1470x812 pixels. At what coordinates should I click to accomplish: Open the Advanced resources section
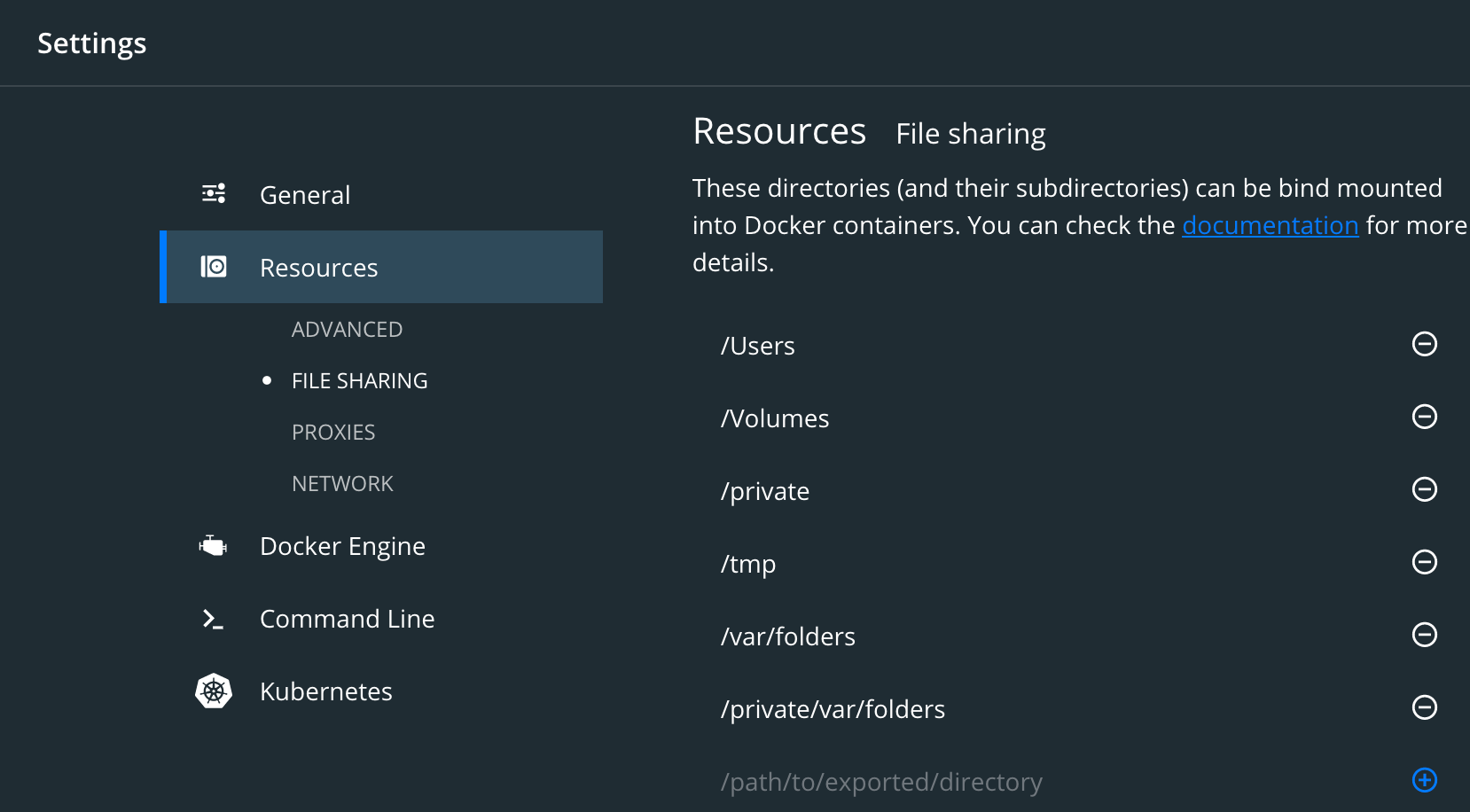tap(347, 330)
